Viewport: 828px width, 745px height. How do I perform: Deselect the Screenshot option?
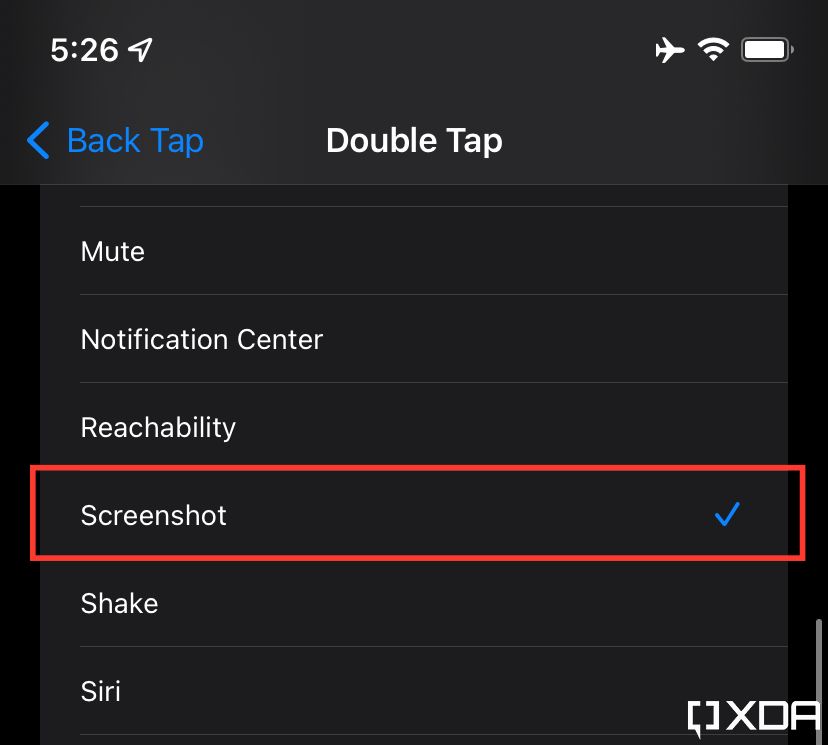tap(153, 515)
